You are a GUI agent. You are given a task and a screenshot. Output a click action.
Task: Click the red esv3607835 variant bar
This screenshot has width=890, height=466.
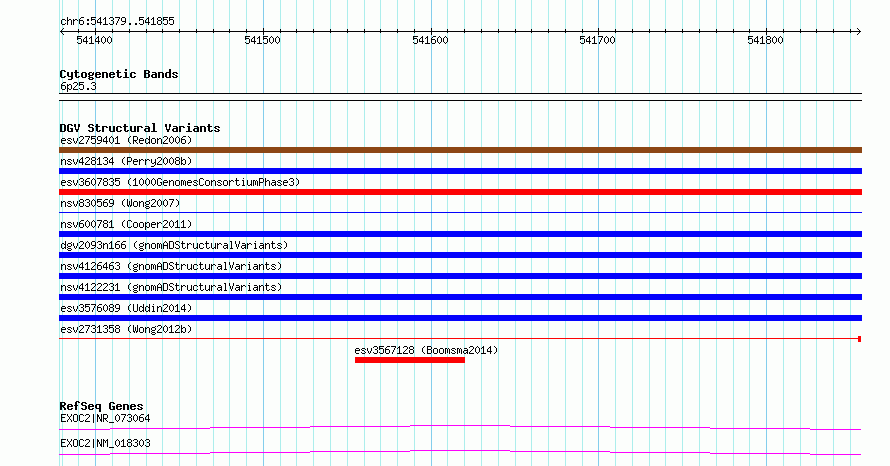coord(460,192)
